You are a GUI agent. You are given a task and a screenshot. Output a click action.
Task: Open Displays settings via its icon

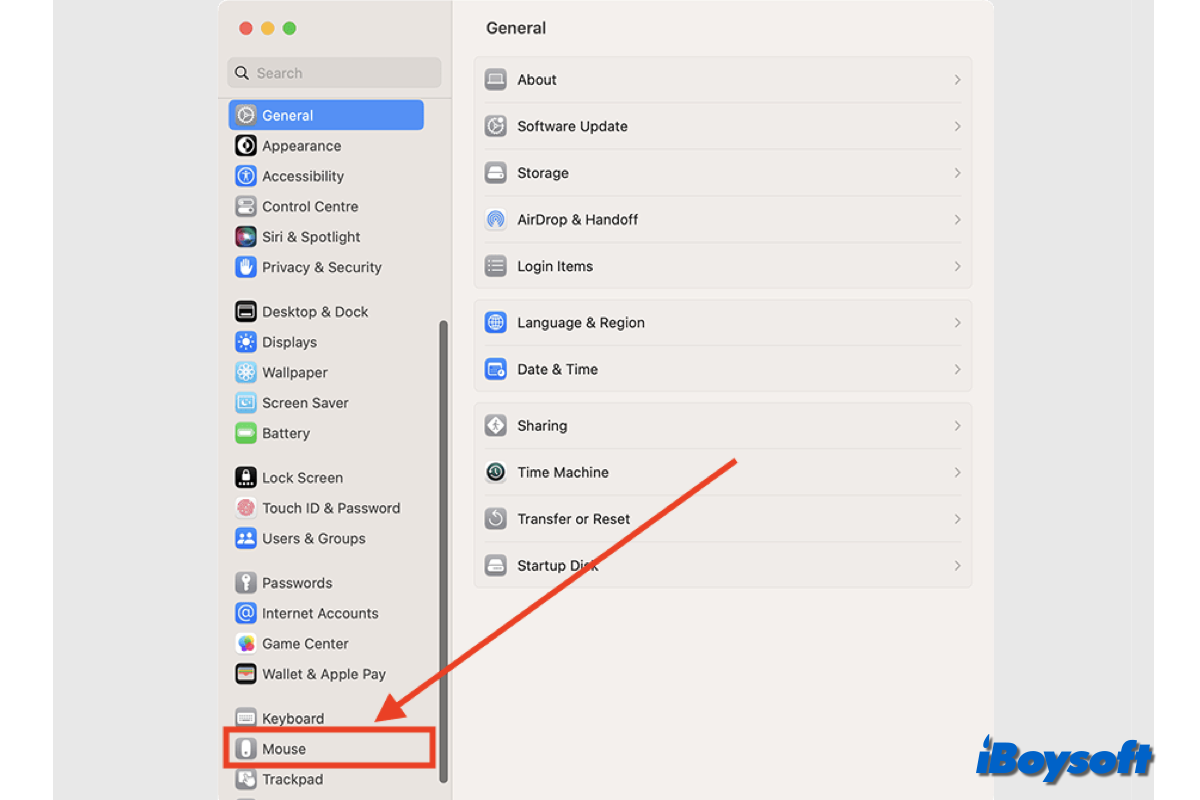coord(246,341)
